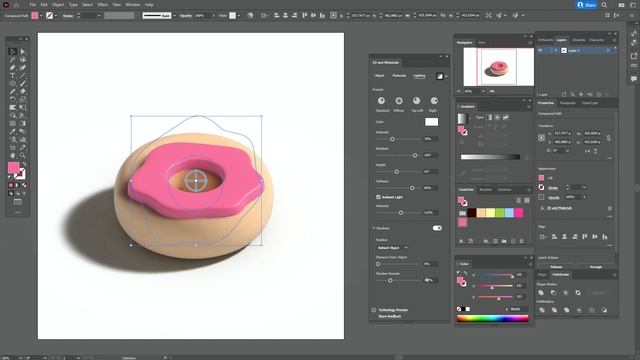Viewport: 640px width, 360px height.
Task: Toggle constrain width and height proportions
Action: pyautogui.click(x=609, y=138)
